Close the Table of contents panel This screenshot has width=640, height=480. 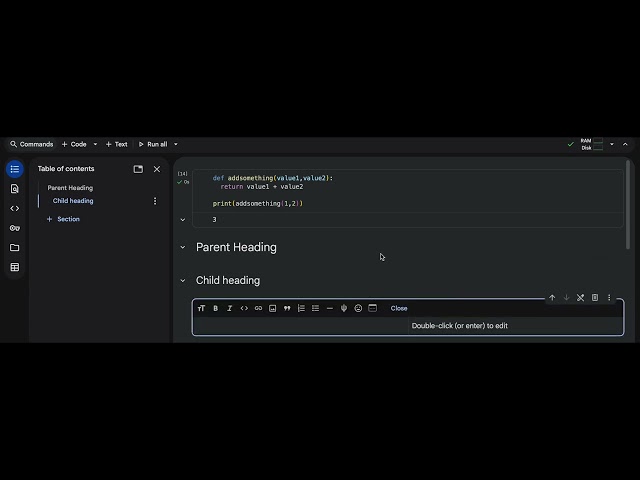pyautogui.click(x=157, y=169)
